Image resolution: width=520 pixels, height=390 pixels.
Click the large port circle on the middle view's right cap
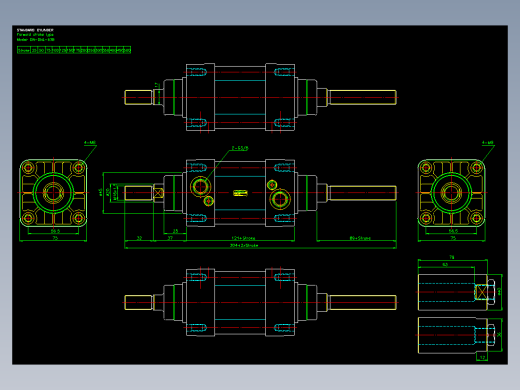tap(280, 199)
